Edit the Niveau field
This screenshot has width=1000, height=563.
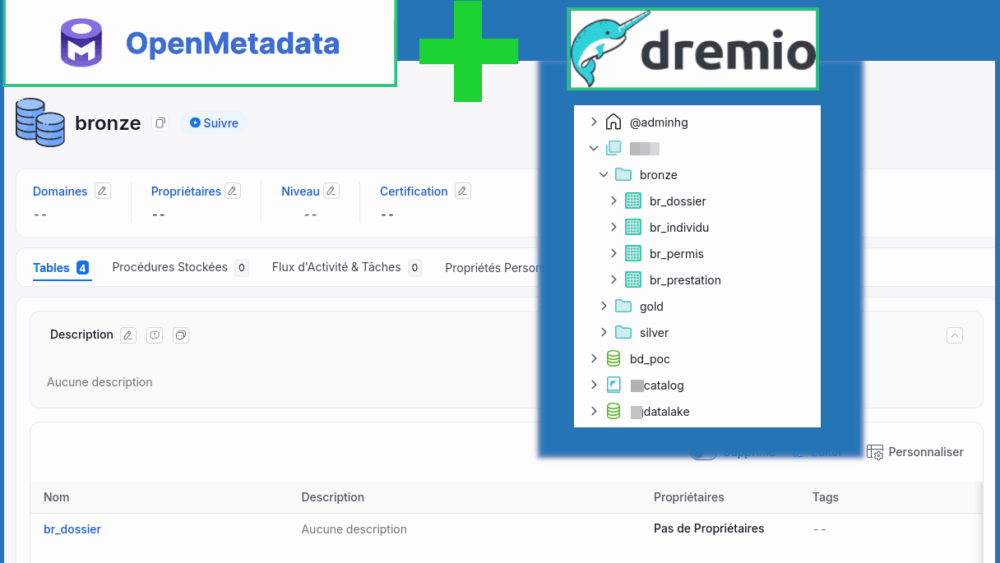(331, 191)
